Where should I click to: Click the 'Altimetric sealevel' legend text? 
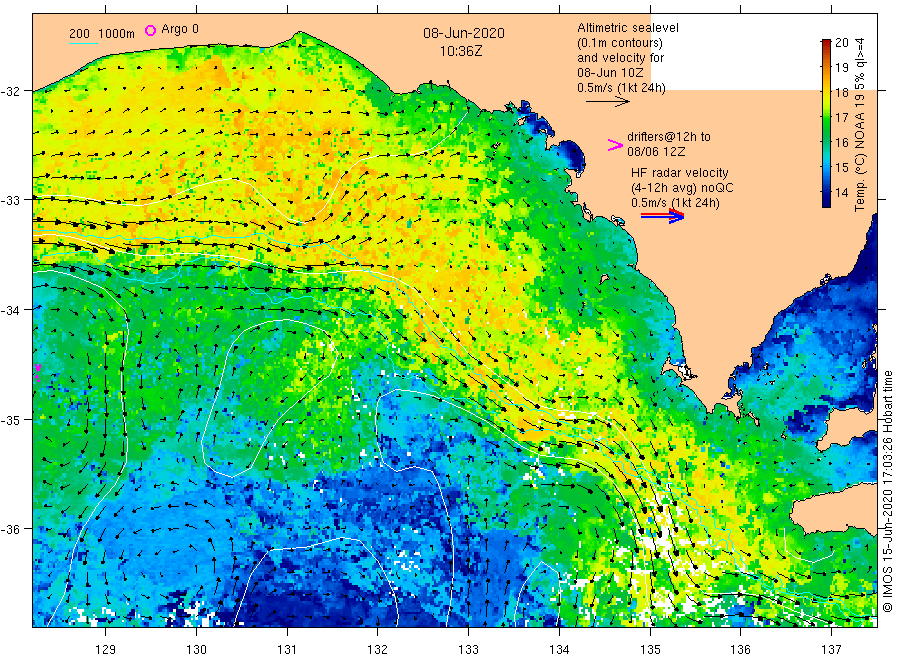click(628, 28)
